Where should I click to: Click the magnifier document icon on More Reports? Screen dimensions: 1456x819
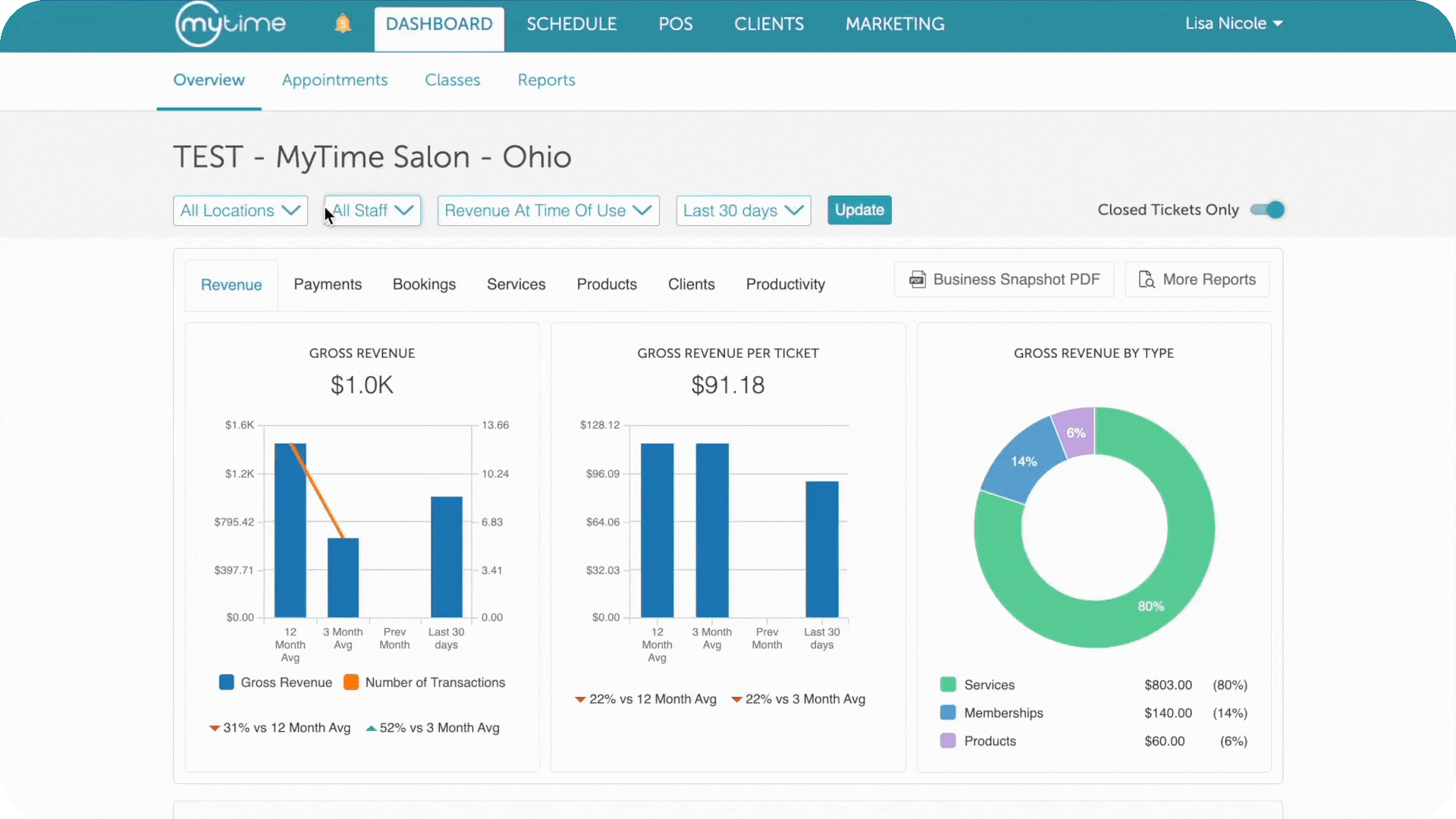click(1147, 280)
